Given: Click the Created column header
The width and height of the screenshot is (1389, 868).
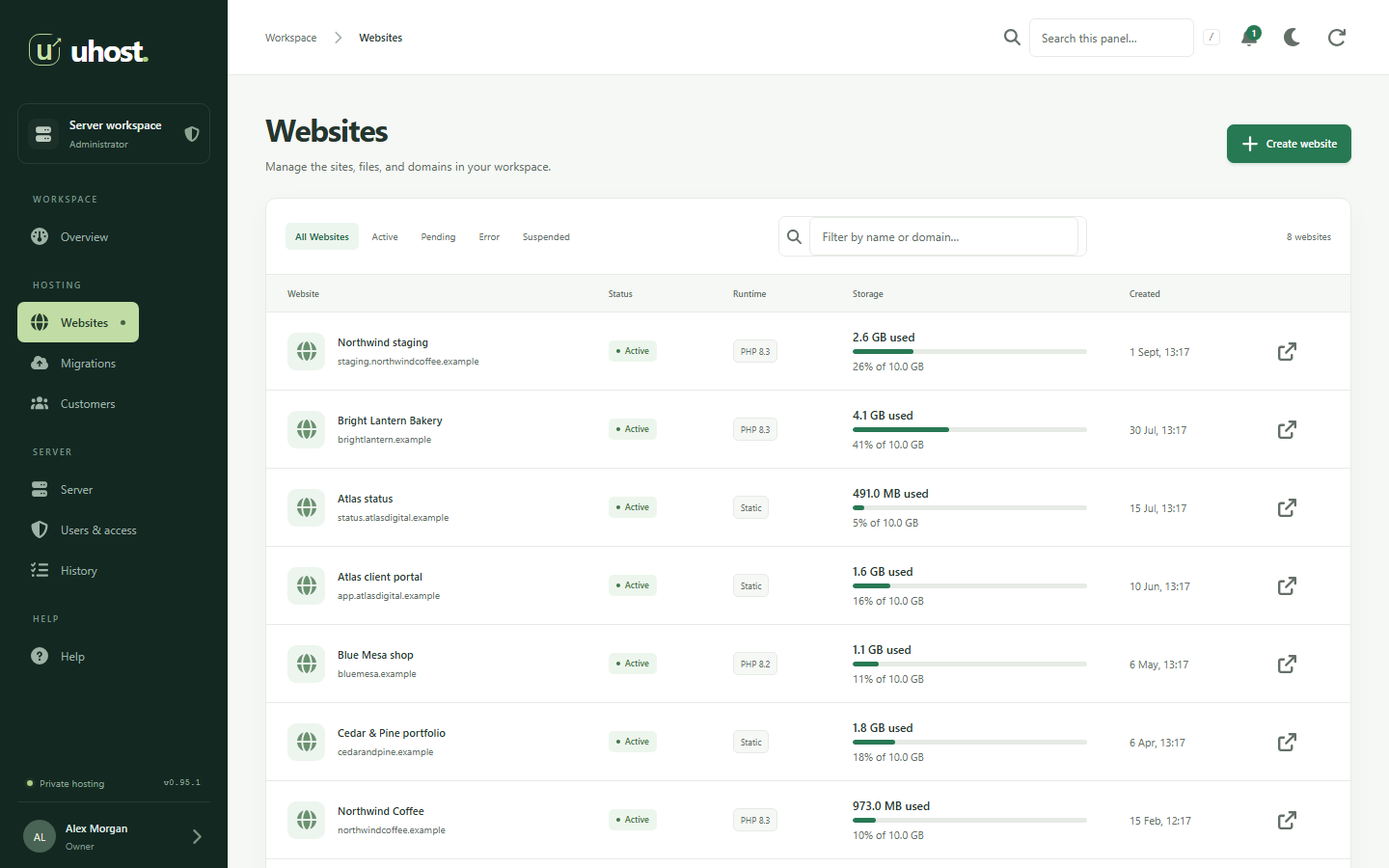Looking at the screenshot, I should 1145,294.
